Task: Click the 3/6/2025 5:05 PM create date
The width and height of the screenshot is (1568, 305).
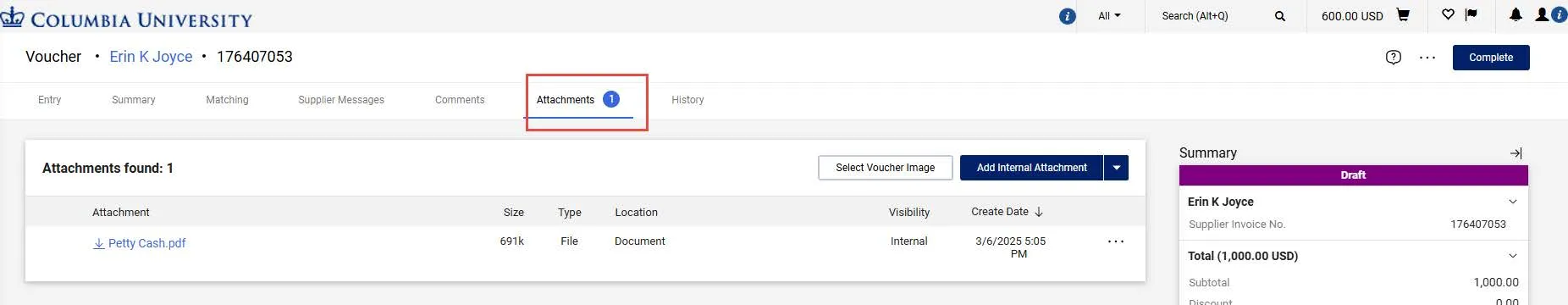Action: [1011, 247]
